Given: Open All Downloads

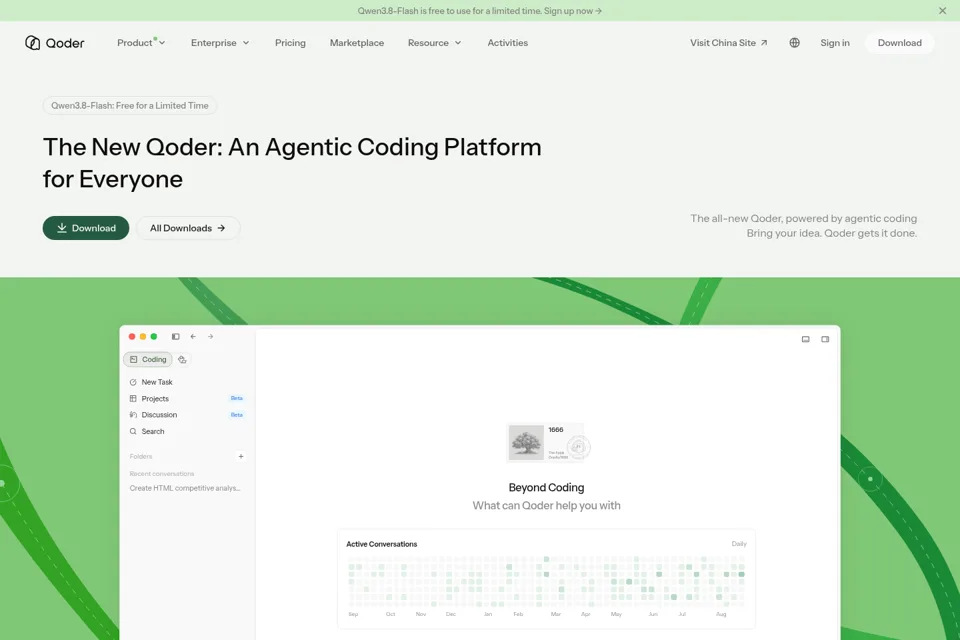Looking at the screenshot, I should 188,228.
